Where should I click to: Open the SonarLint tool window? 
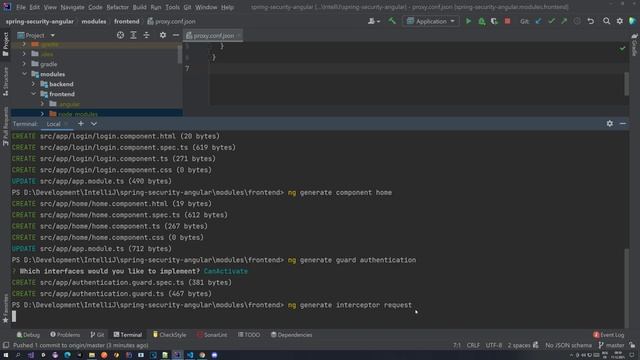(x=212, y=335)
